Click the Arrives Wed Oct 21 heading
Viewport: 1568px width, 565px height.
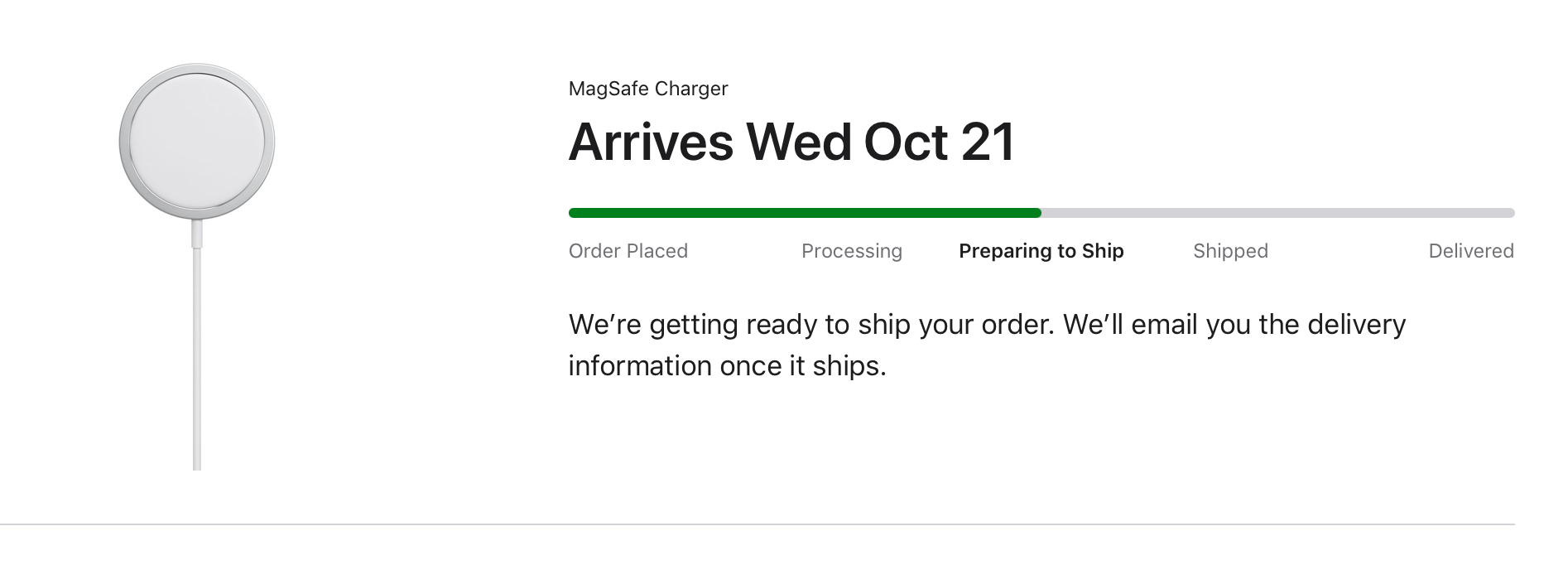[791, 142]
